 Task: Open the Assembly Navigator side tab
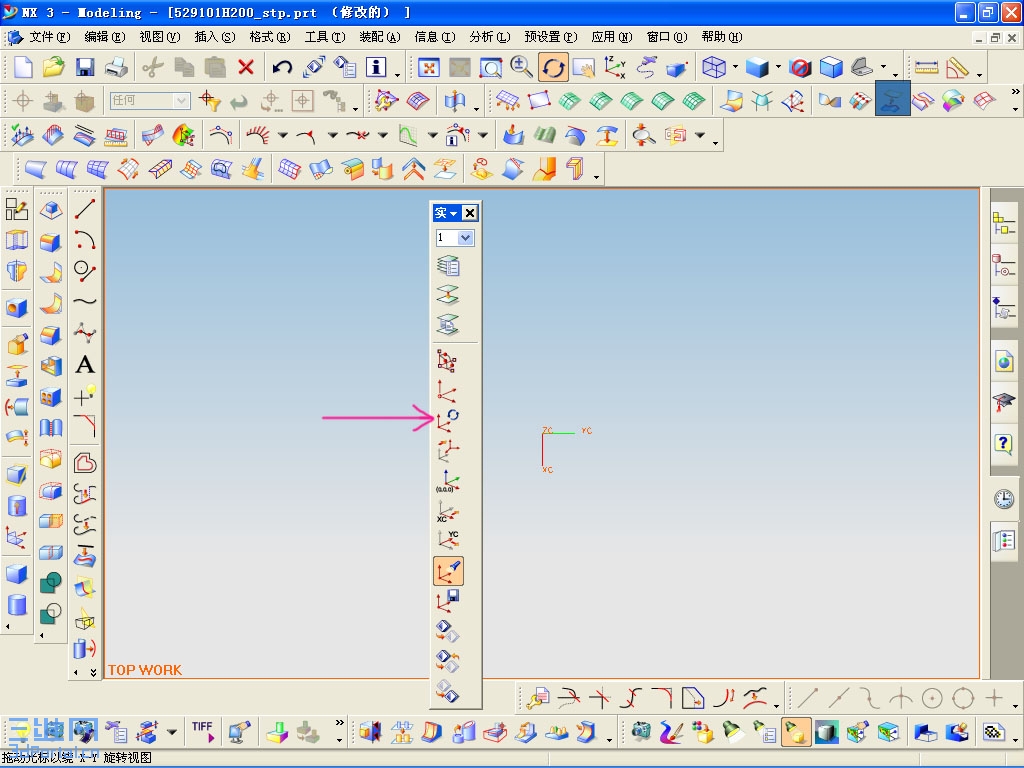(1004, 223)
